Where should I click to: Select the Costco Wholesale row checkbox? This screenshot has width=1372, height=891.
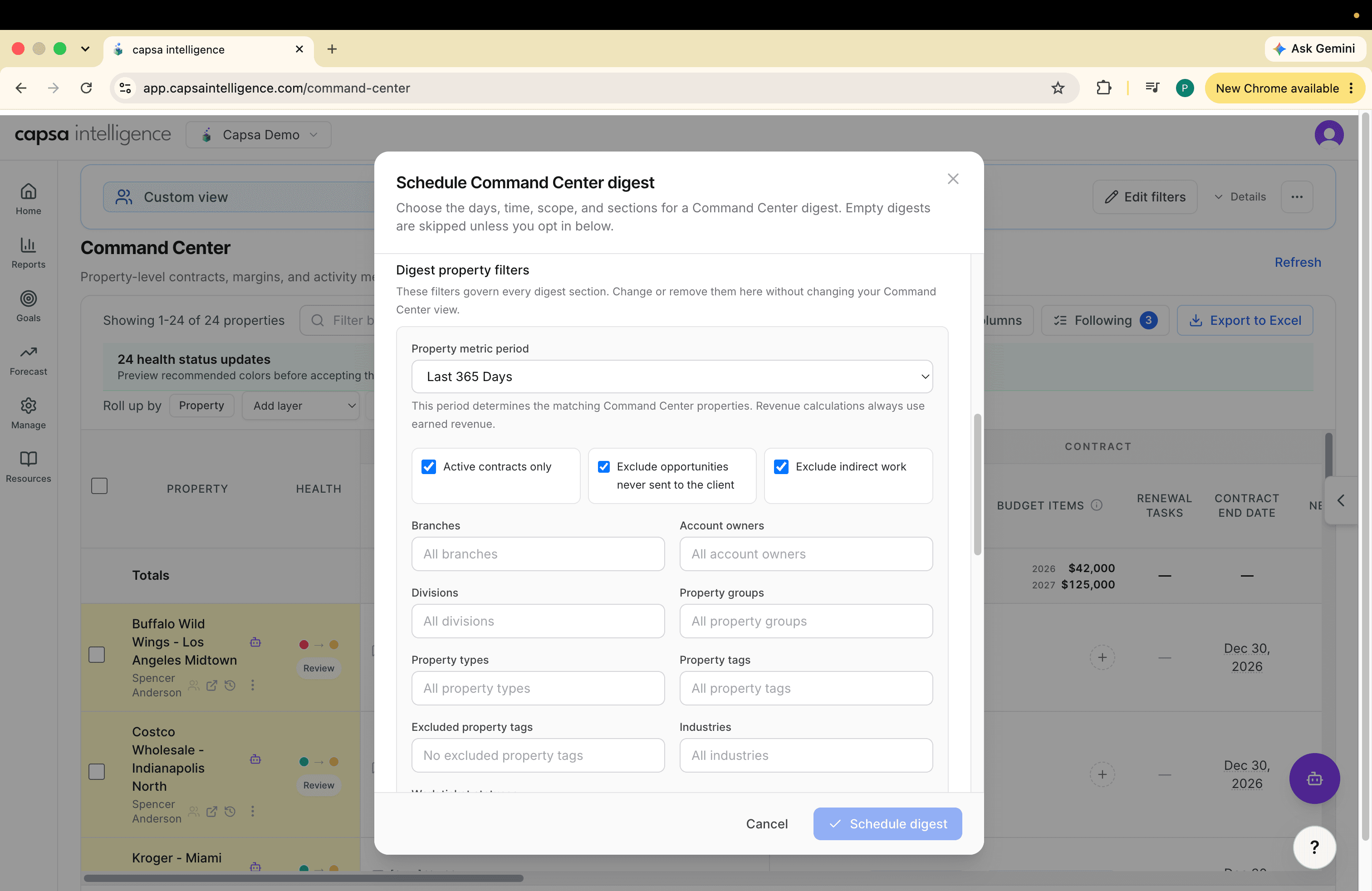[96, 772]
